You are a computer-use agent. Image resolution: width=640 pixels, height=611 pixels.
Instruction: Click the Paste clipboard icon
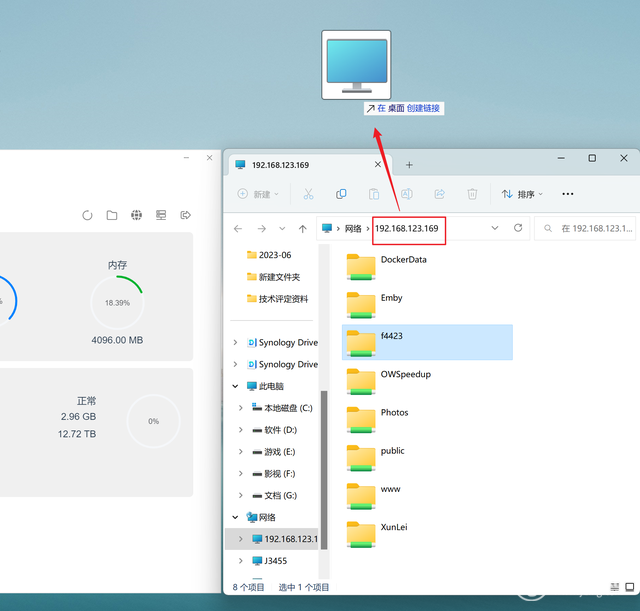click(x=374, y=194)
